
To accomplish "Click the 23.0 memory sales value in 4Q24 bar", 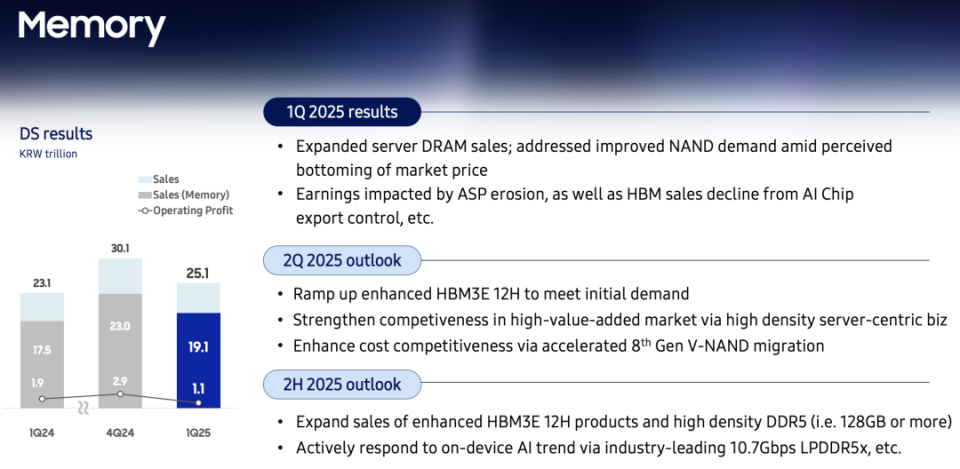I will click(120, 326).
